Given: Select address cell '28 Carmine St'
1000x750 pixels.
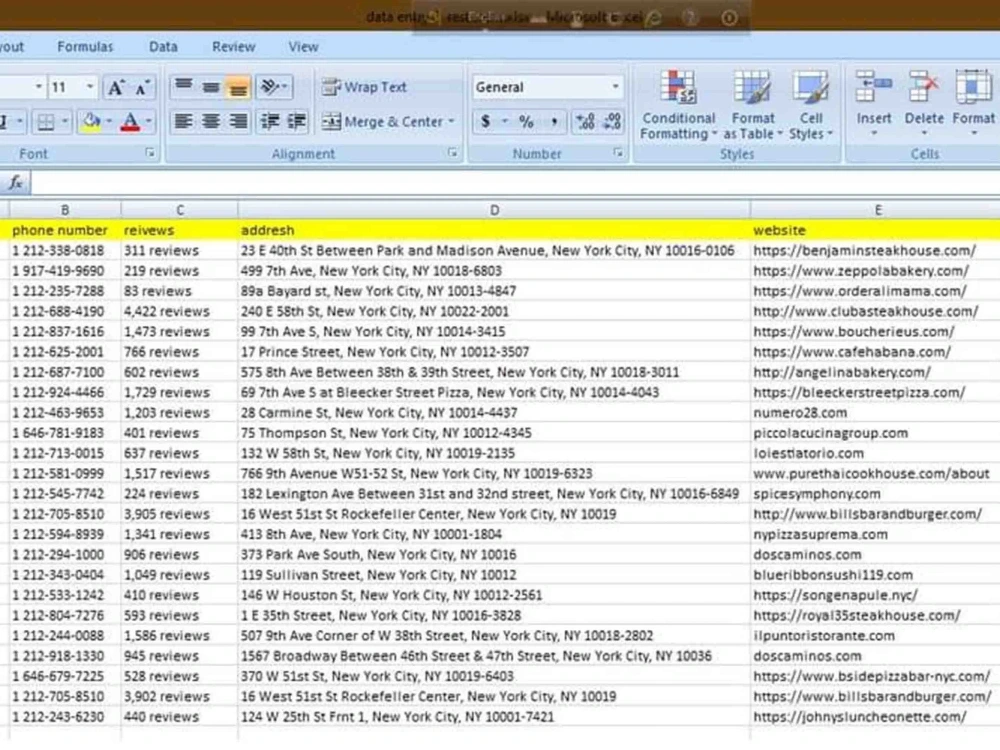Looking at the screenshot, I should tap(494, 413).
